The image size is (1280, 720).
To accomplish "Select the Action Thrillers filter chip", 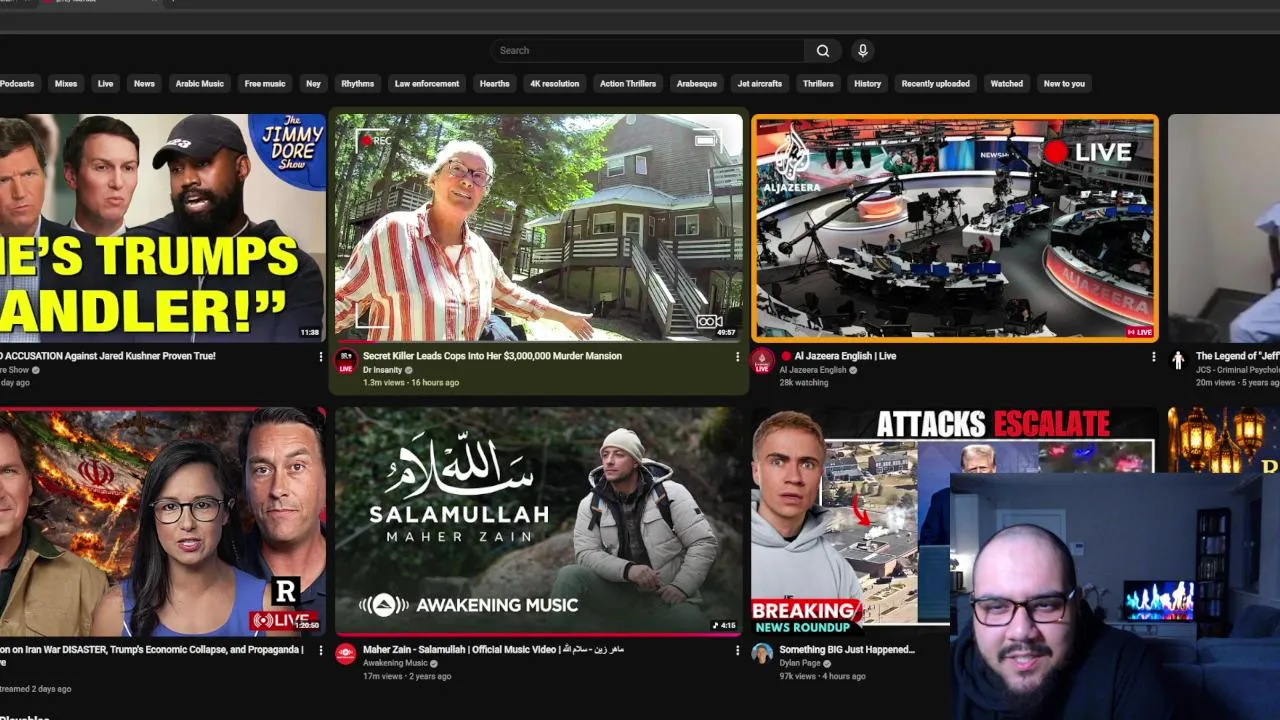I will [x=628, y=84].
